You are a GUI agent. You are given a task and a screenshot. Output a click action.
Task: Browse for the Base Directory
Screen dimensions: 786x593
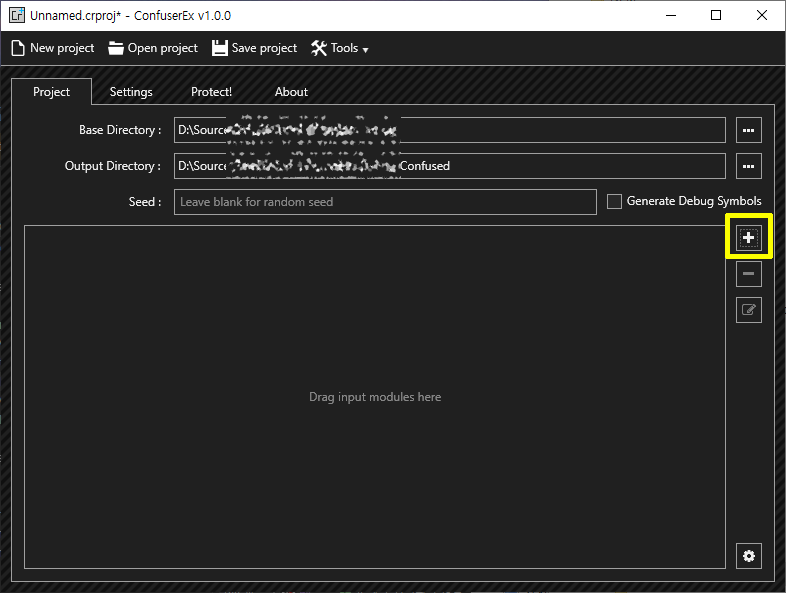click(748, 130)
